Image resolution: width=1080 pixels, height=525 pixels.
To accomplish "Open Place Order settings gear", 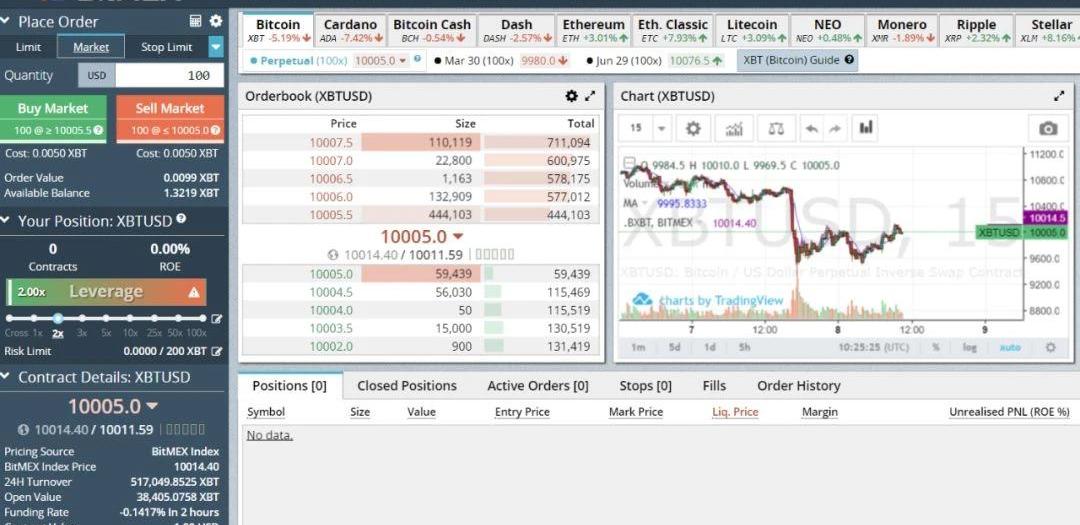I will (x=216, y=21).
